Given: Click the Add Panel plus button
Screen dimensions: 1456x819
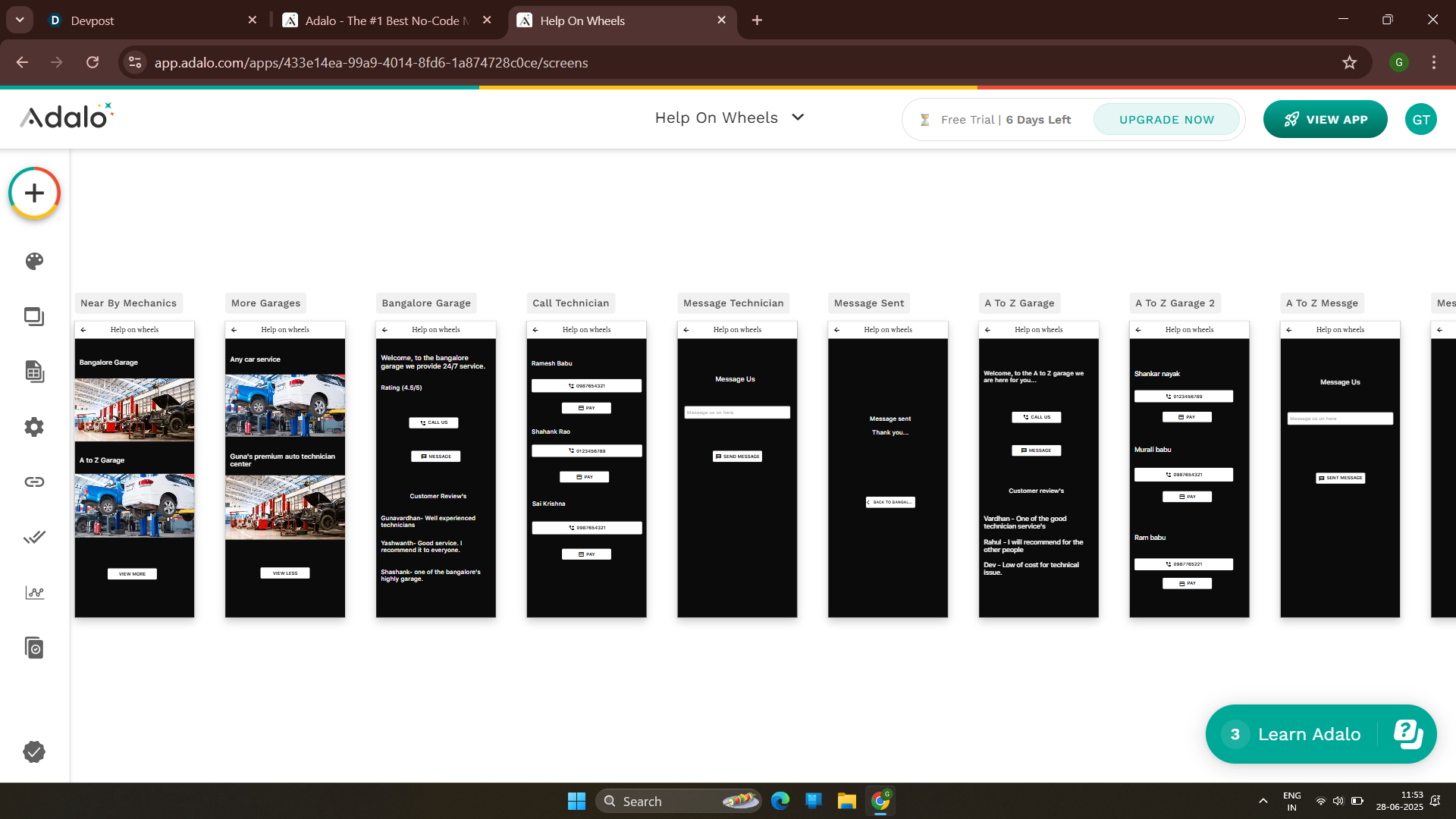Looking at the screenshot, I should 34,193.
